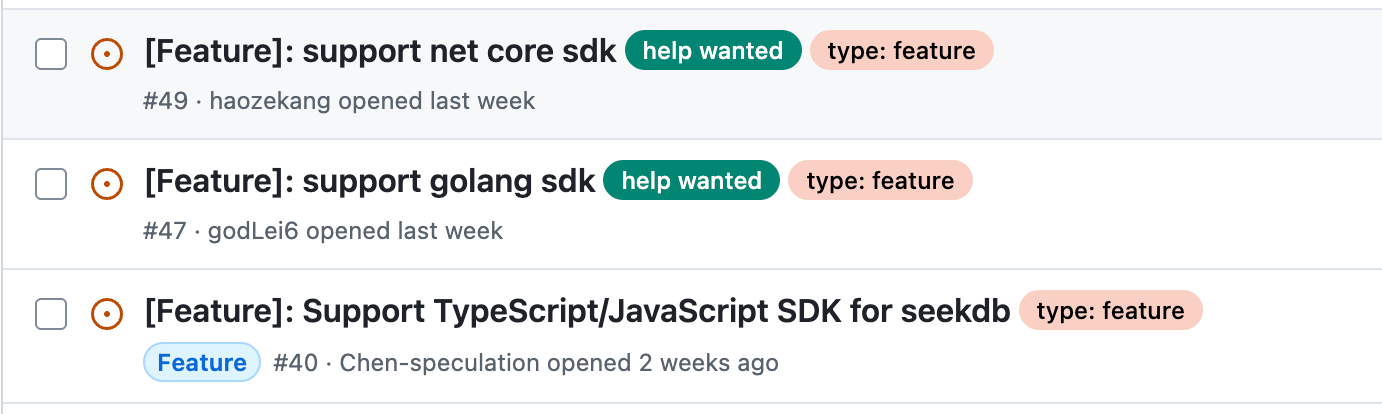
Task: Filter by help wanted label on golang issue
Action: 691,180
